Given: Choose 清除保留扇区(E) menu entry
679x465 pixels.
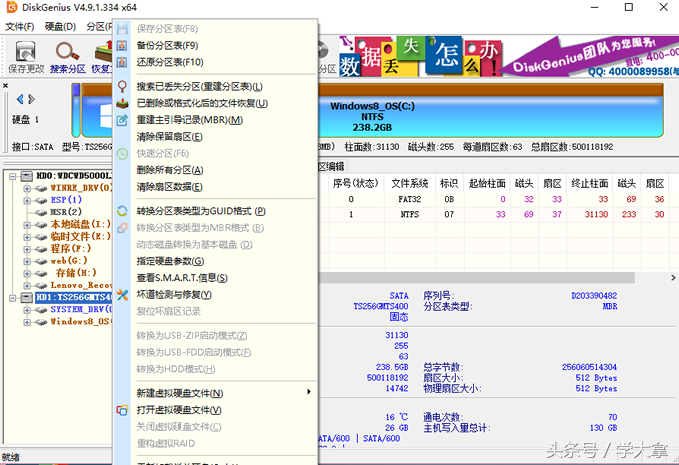Looking at the screenshot, I should click(216, 137).
